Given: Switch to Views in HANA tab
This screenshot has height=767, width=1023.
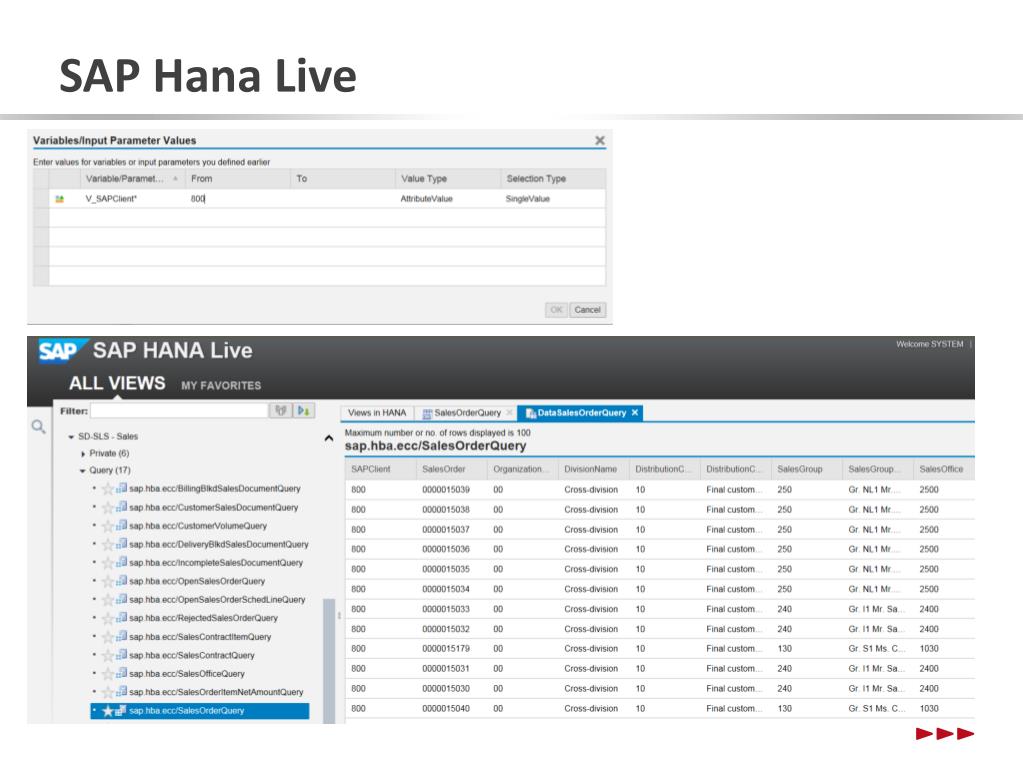Looking at the screenshot, I should [x=376, y=413].
